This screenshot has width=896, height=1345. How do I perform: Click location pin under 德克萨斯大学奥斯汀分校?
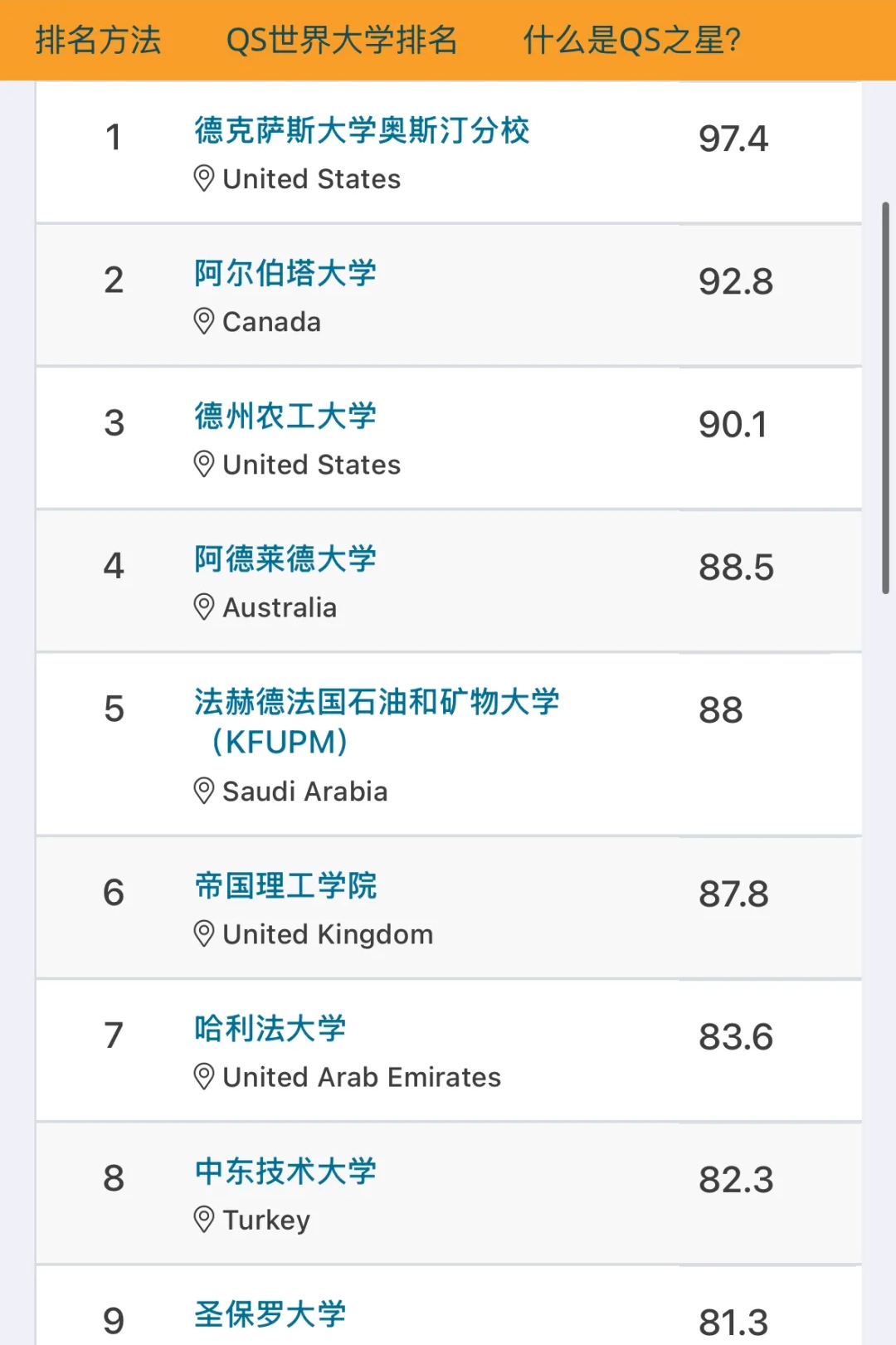pyautogui.click(x=203, y=178)
